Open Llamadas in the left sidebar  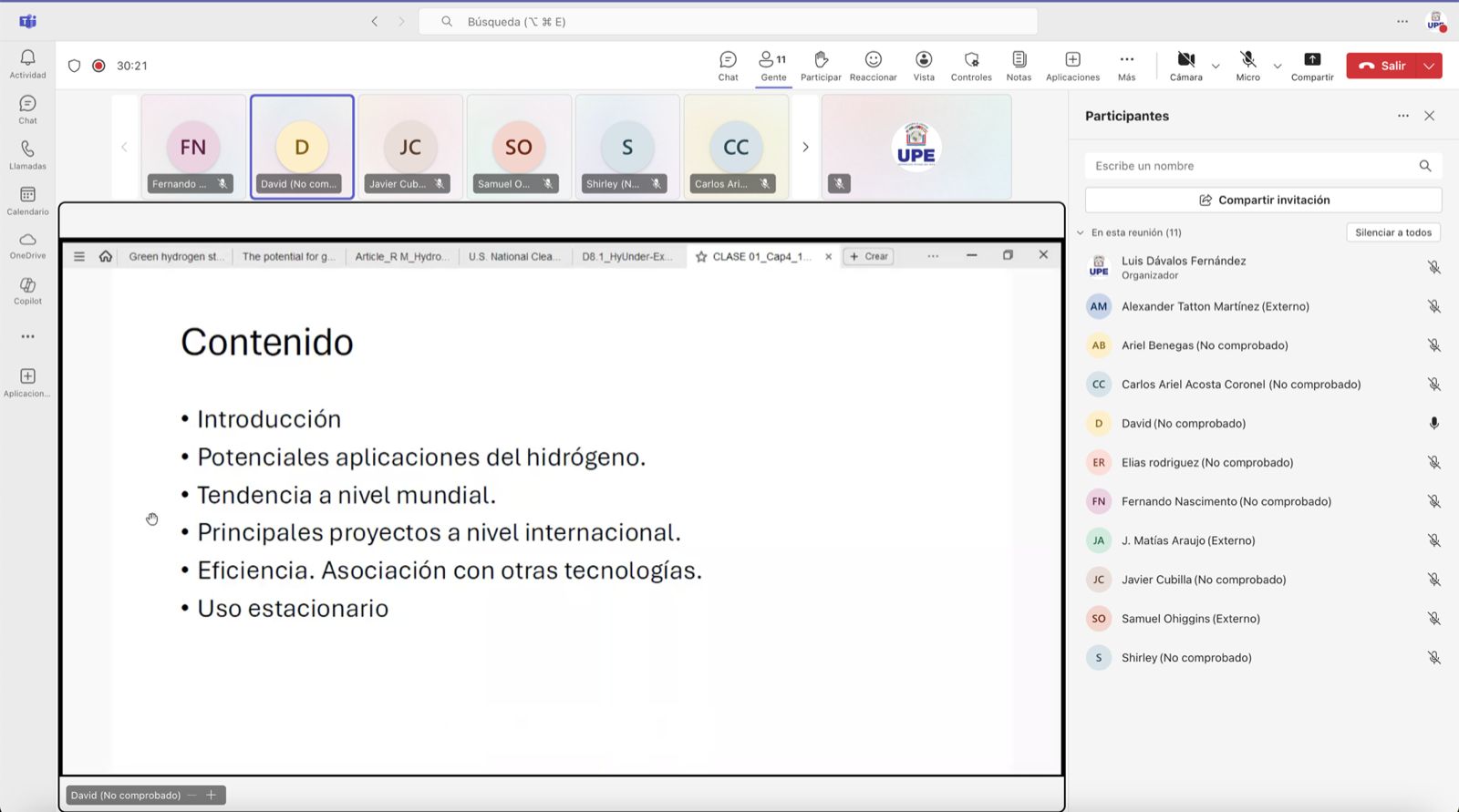coord(27,155)
